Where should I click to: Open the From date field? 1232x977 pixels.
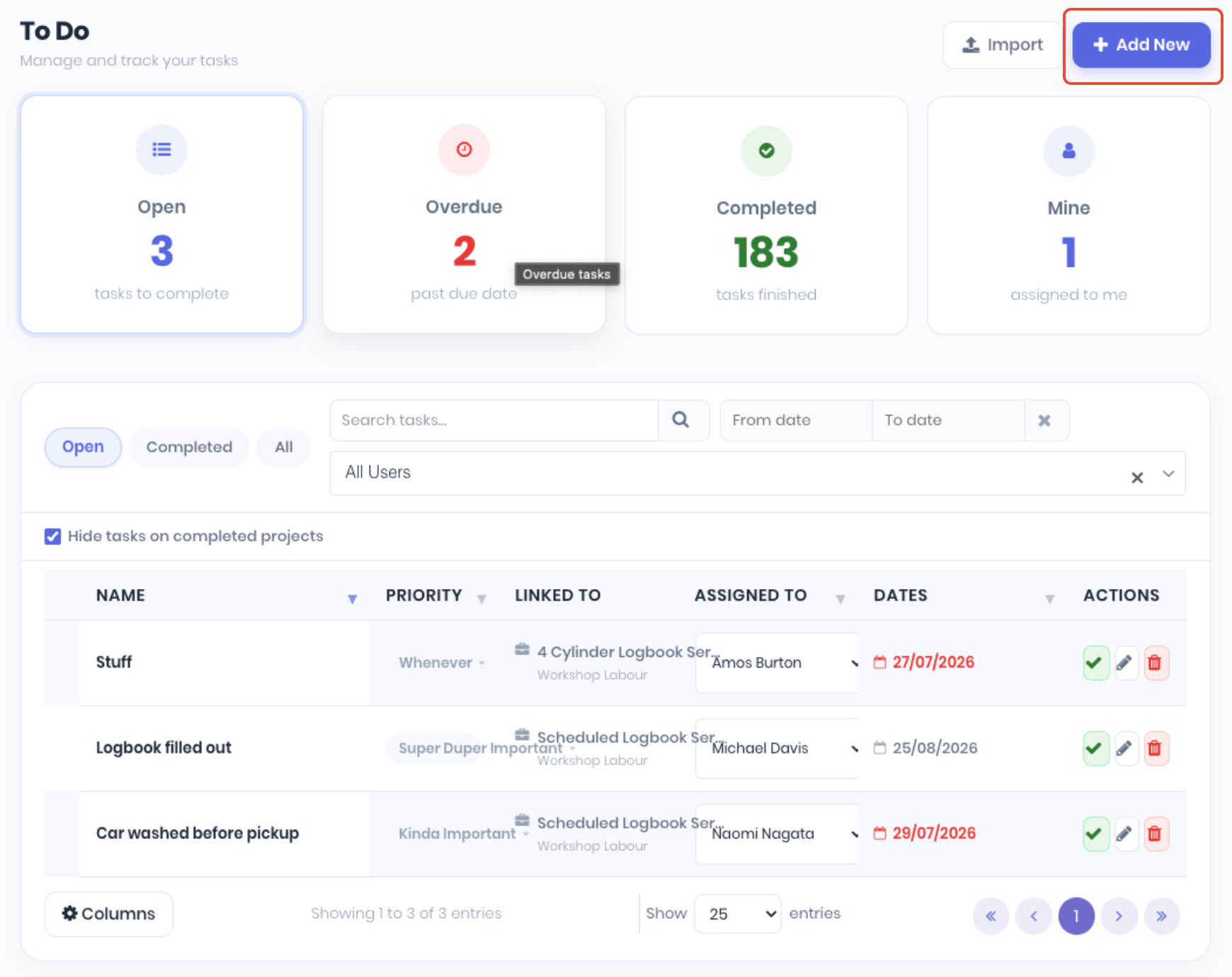coord(796,421)
